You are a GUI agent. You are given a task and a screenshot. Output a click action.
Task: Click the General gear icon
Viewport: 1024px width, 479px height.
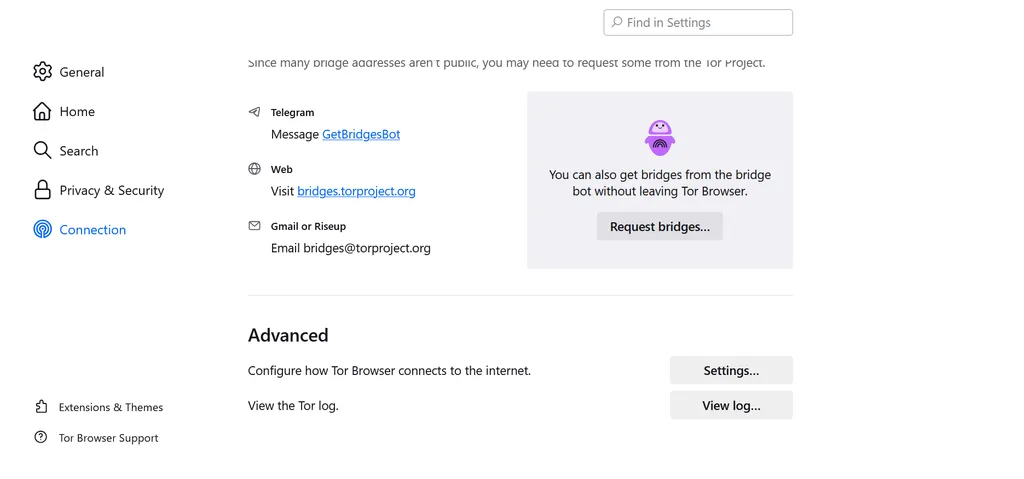pyautogui.click(x=42, y=72)
